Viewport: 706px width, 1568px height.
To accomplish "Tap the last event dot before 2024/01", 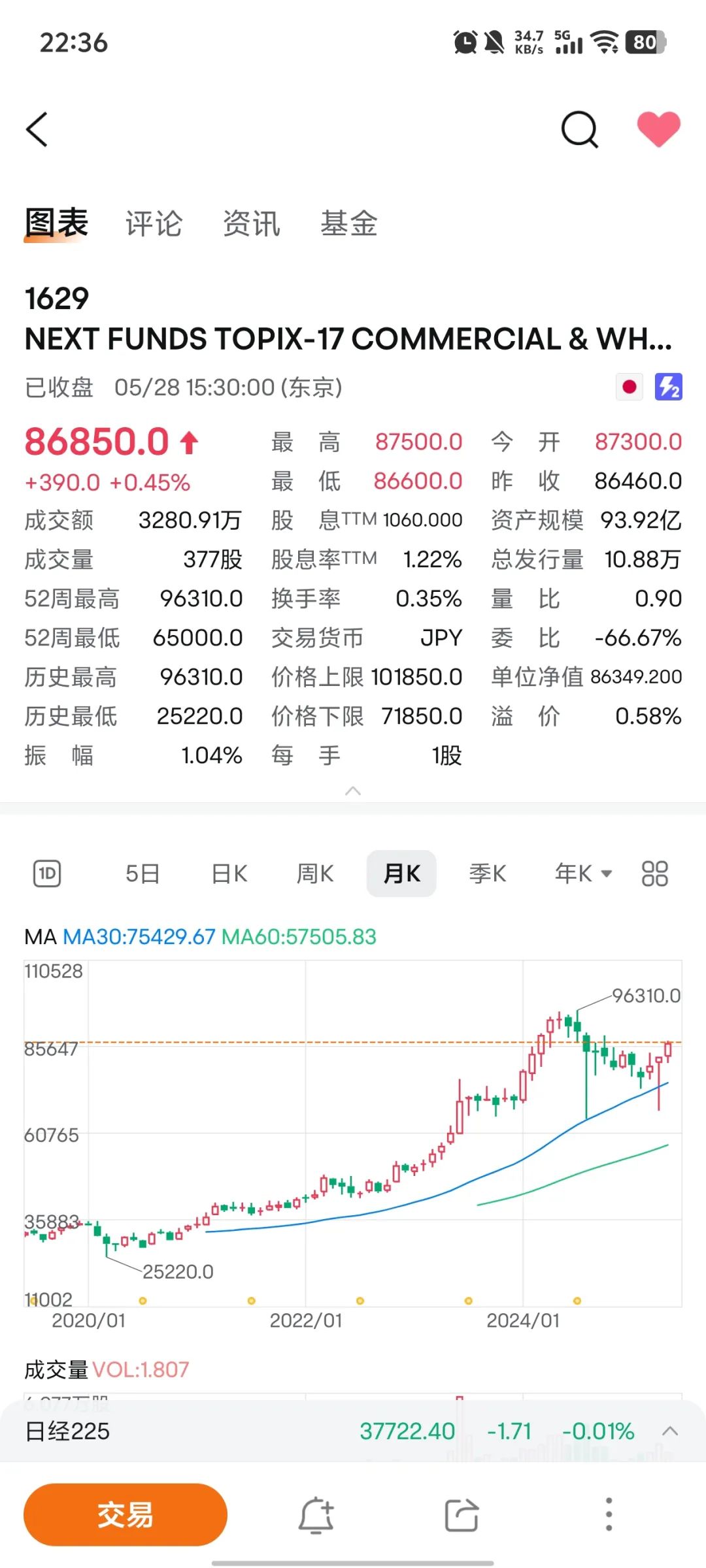I will tap(468, 1301).
